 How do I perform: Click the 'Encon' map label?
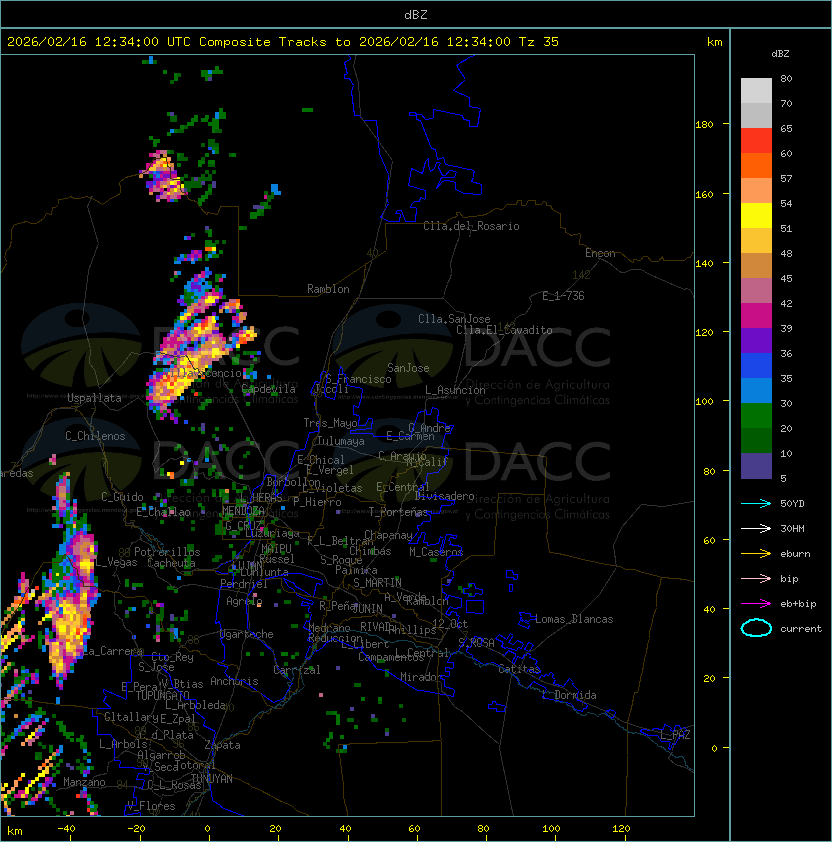(x=600, y=253)
